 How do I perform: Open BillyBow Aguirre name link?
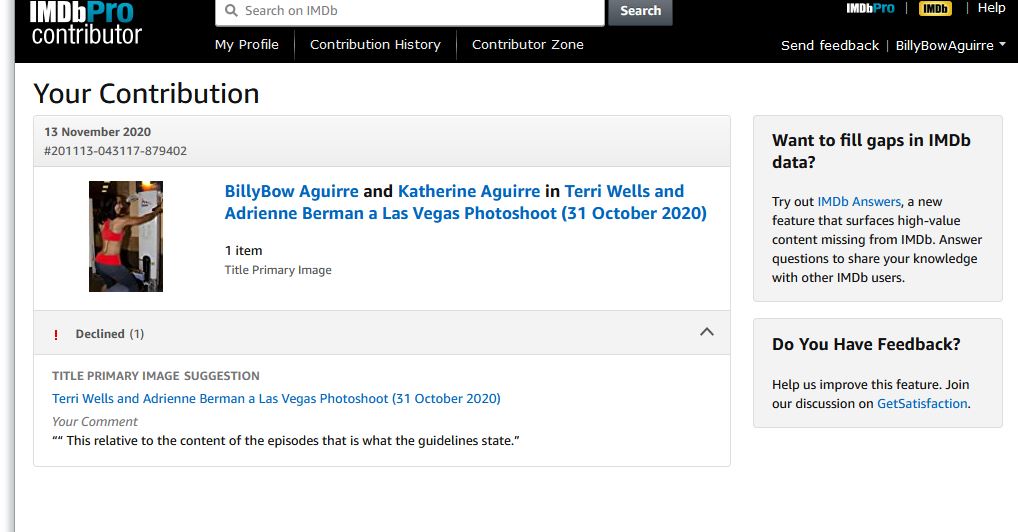291,191
